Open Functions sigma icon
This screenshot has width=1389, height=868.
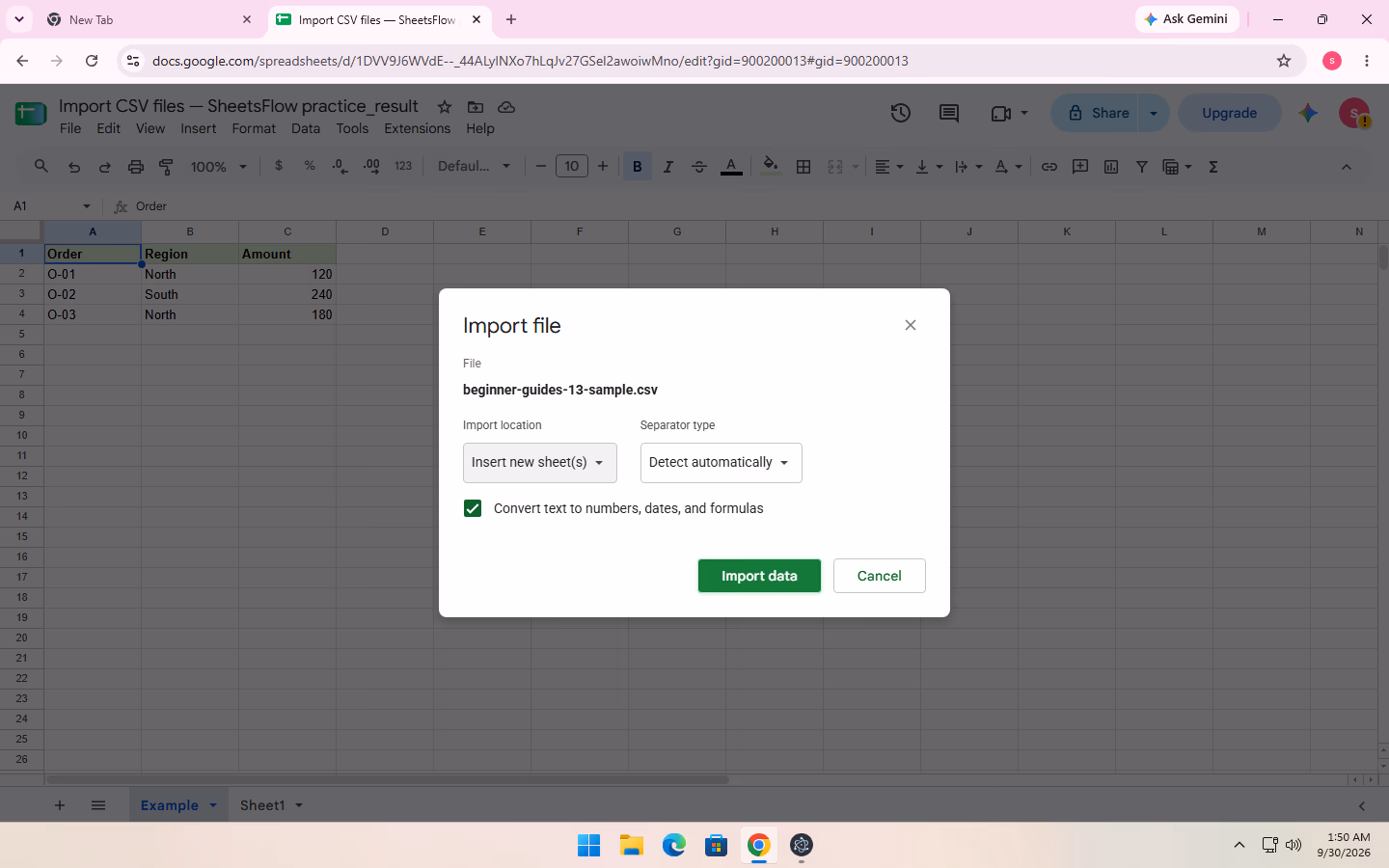coord(1213,167)
